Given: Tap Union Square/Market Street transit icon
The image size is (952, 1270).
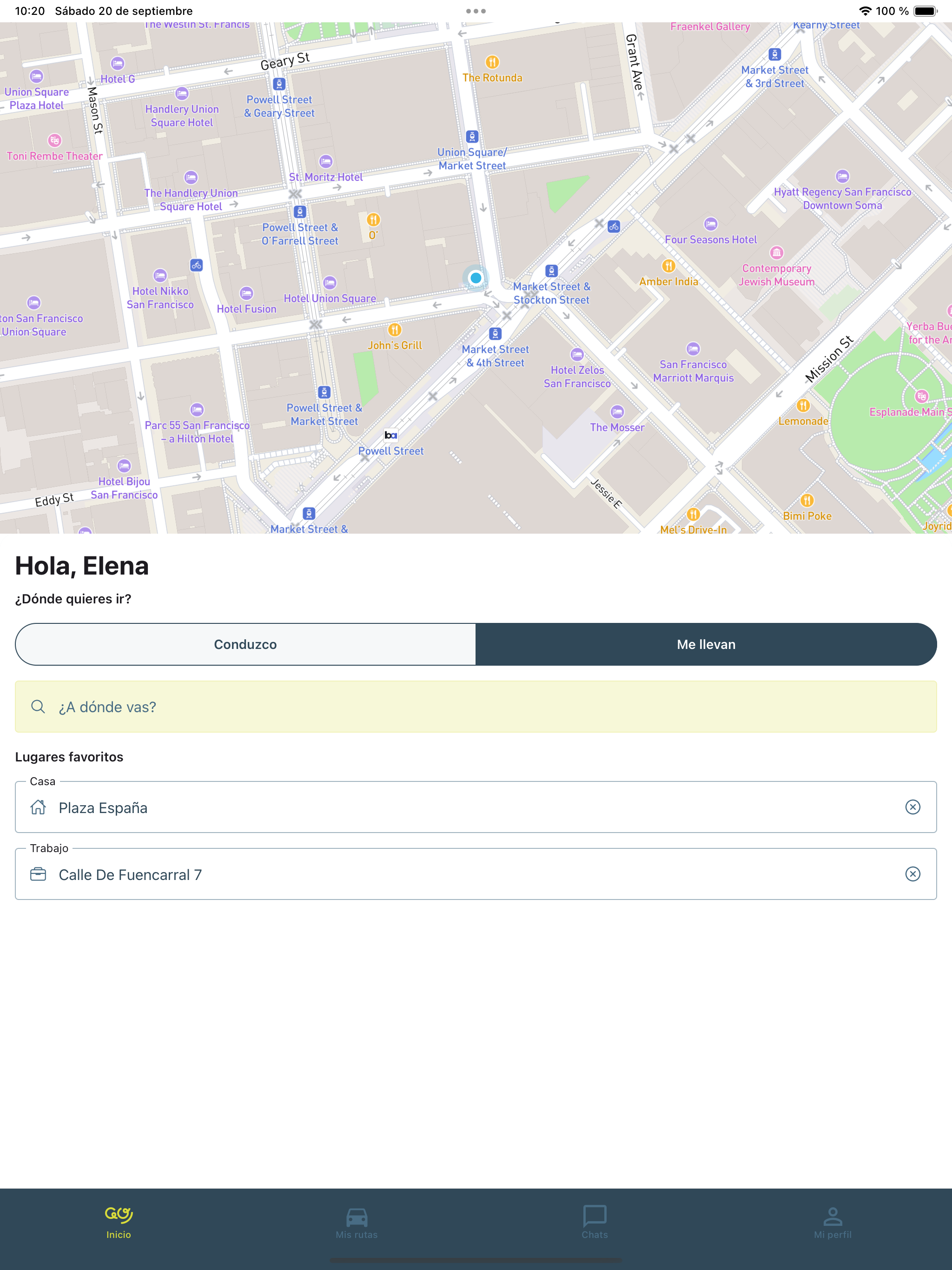Looking at the screenshot, I should point(472,137).
